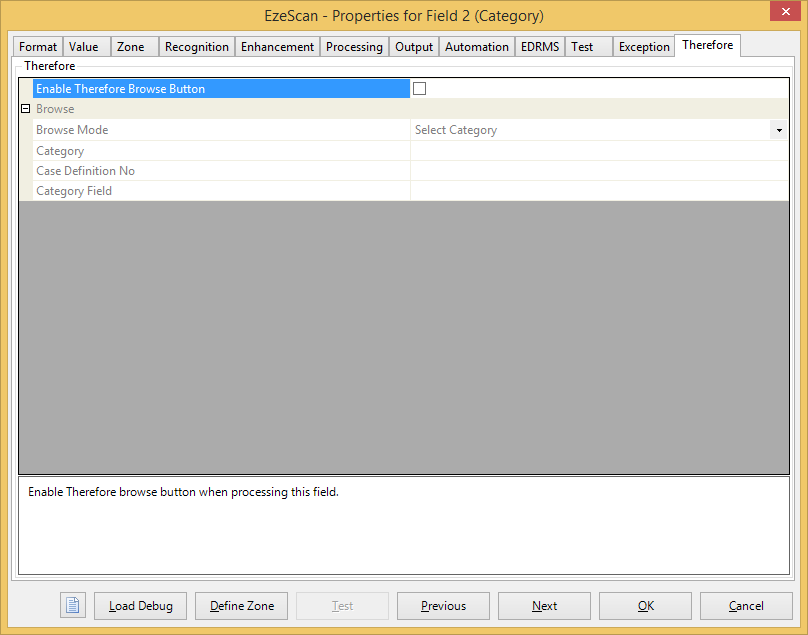This screenshot has height=635, width=808.
Task: Switch to the Exception tab
Action: pyautogui.click(x=644, y=47)
